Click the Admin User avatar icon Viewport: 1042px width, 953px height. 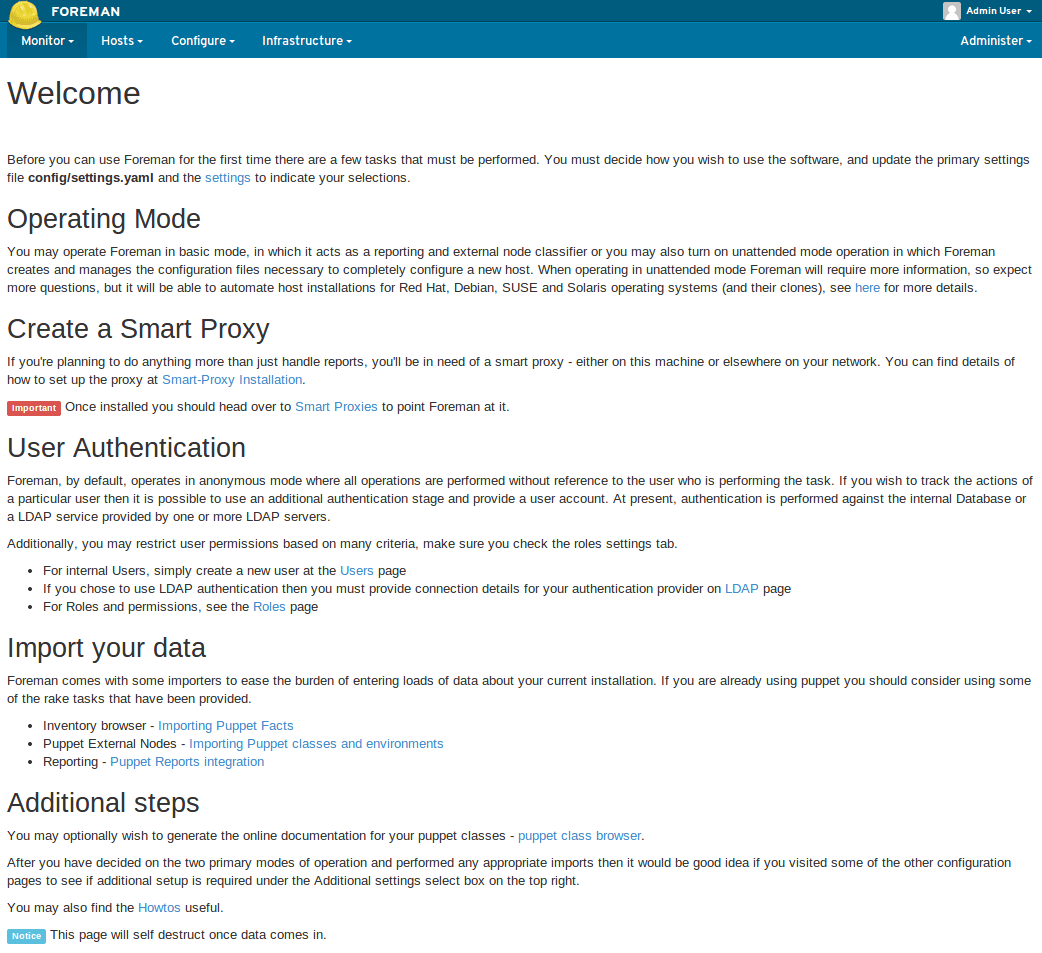point(951,11)
